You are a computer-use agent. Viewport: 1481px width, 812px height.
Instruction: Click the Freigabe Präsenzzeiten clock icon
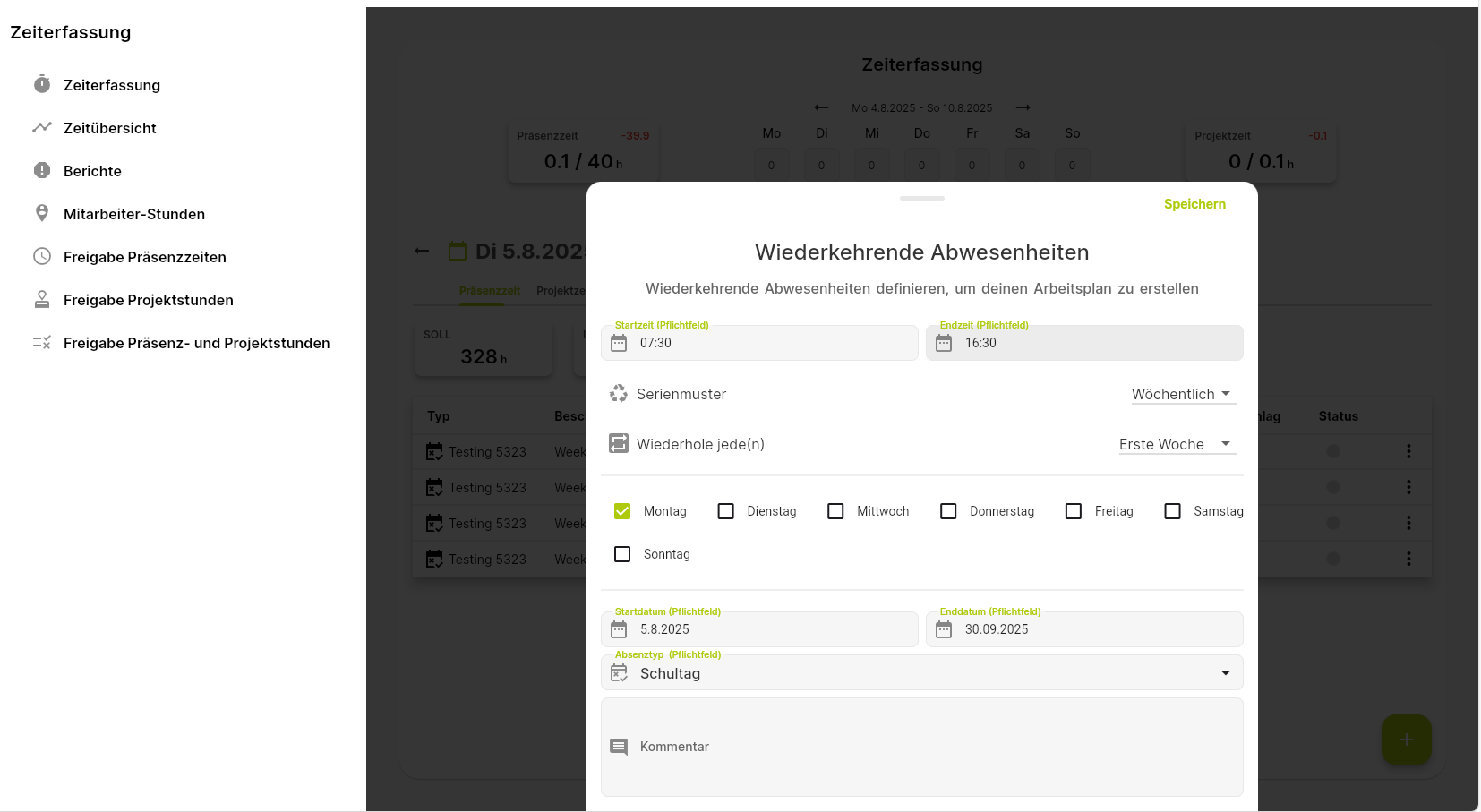coord(42,256)
